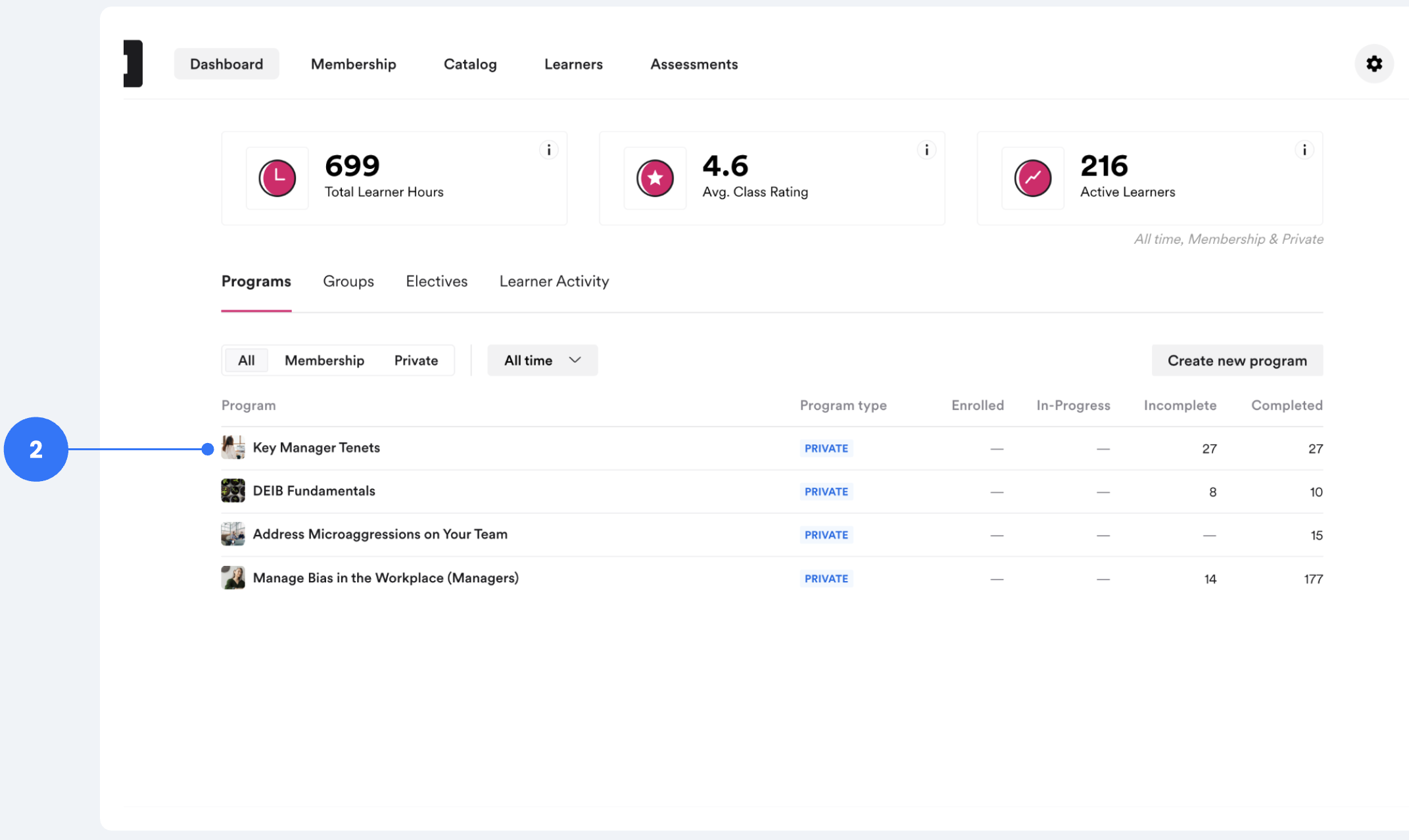Click the star icon for Avg. Class Rating
1409x840 pixels.
(x=655, y=178)
